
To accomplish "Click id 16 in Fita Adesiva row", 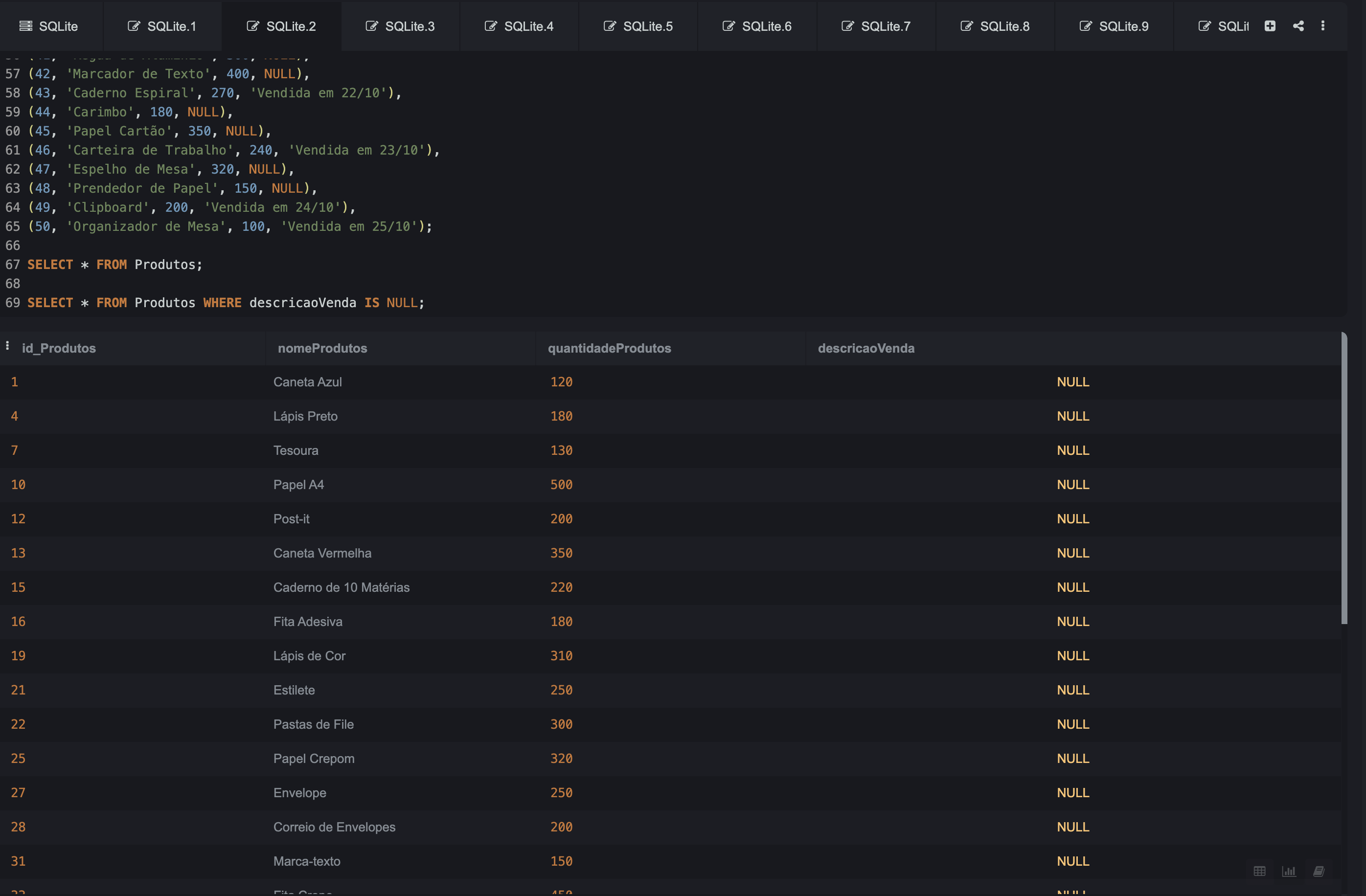I will [18, 622].
